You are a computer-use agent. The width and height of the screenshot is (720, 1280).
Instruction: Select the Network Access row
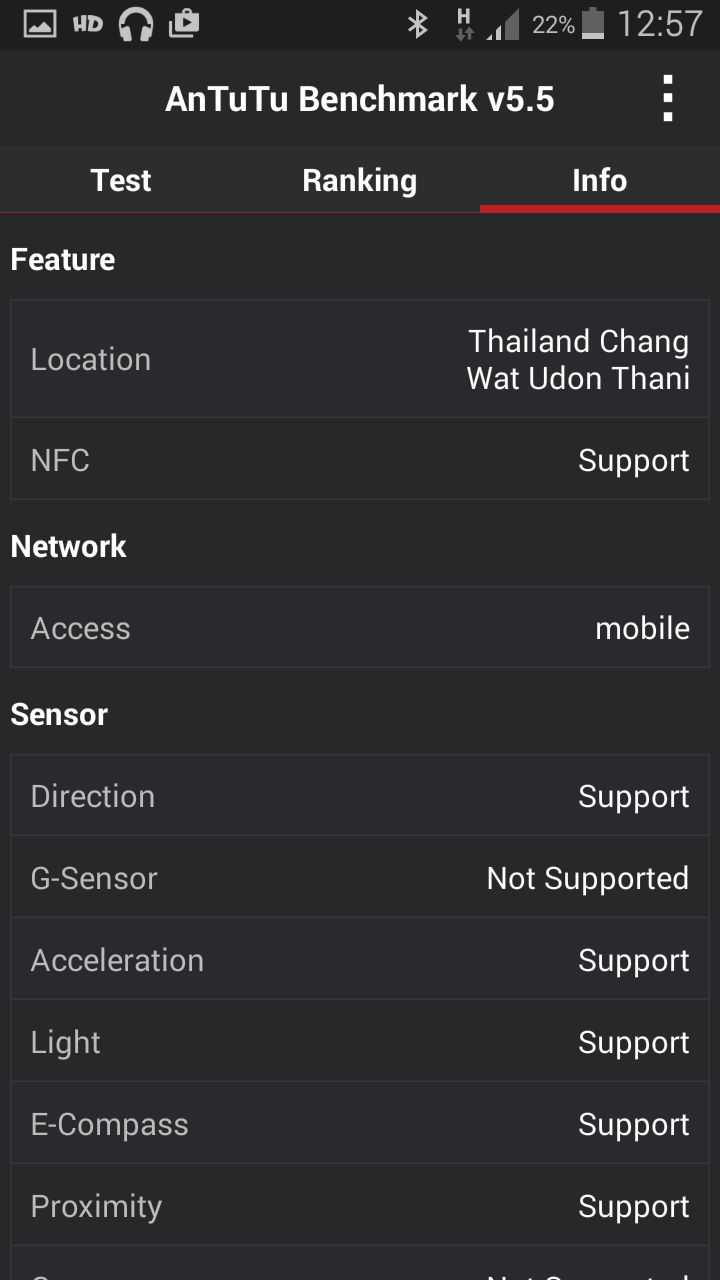[x=360, y=628]
